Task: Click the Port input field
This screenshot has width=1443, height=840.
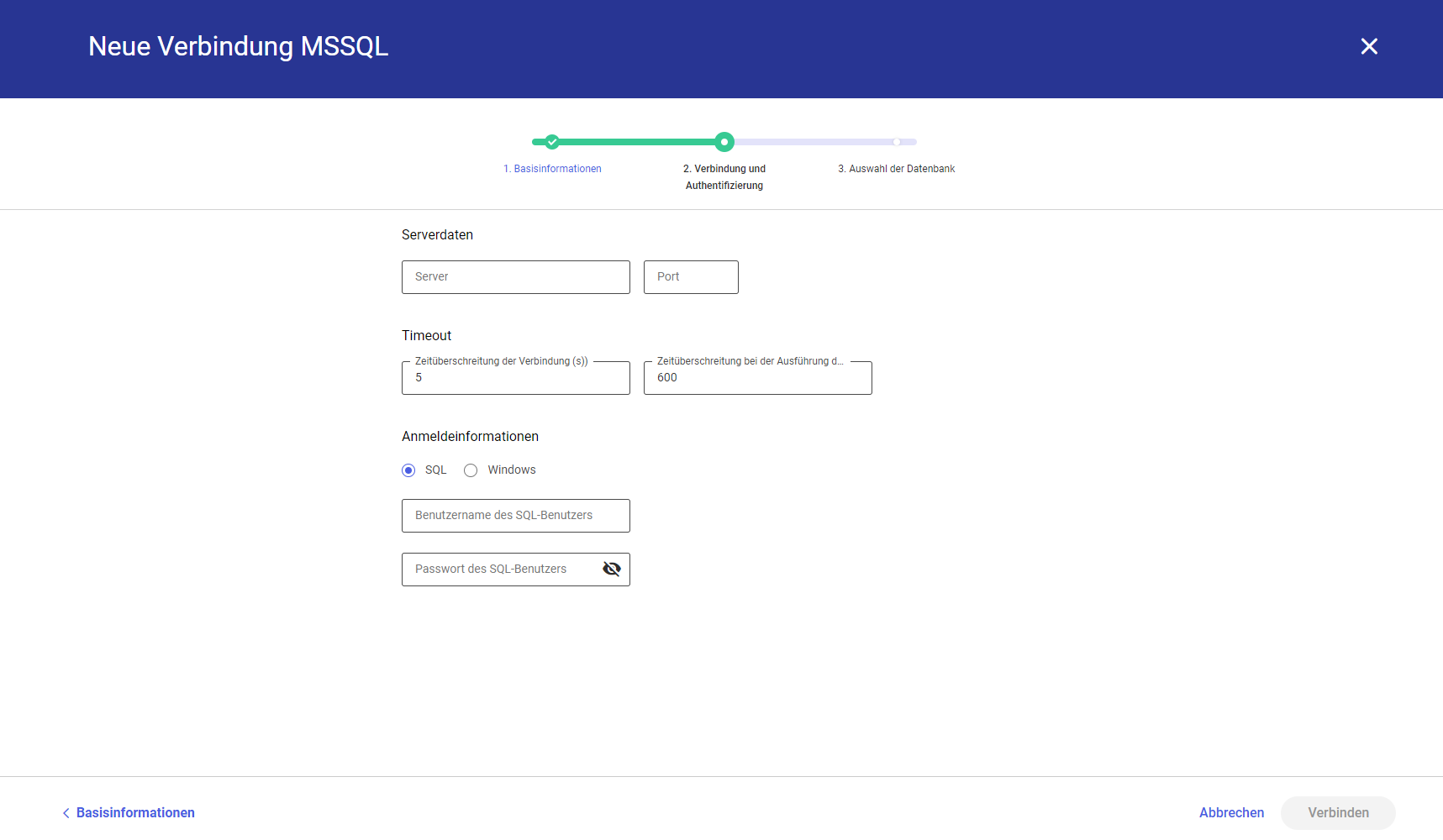Action: pyautogui.click(x=691, y=277)
